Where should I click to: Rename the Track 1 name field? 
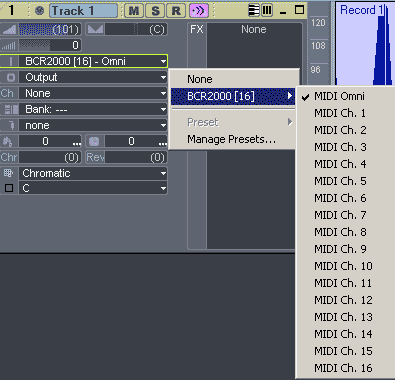pyautogui.click(x=83, y=11)
